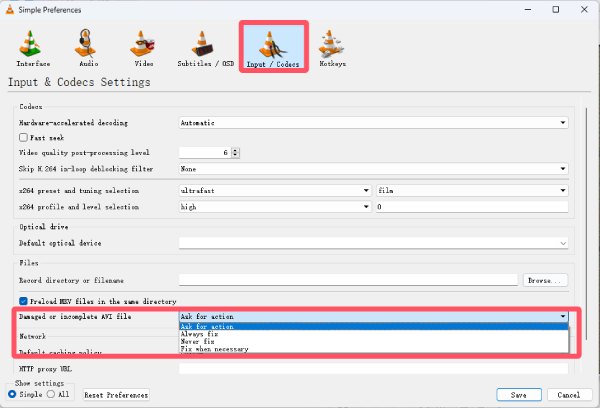Click the Browse... button
This screenshot has width=600, height=408.
point(545,281)
